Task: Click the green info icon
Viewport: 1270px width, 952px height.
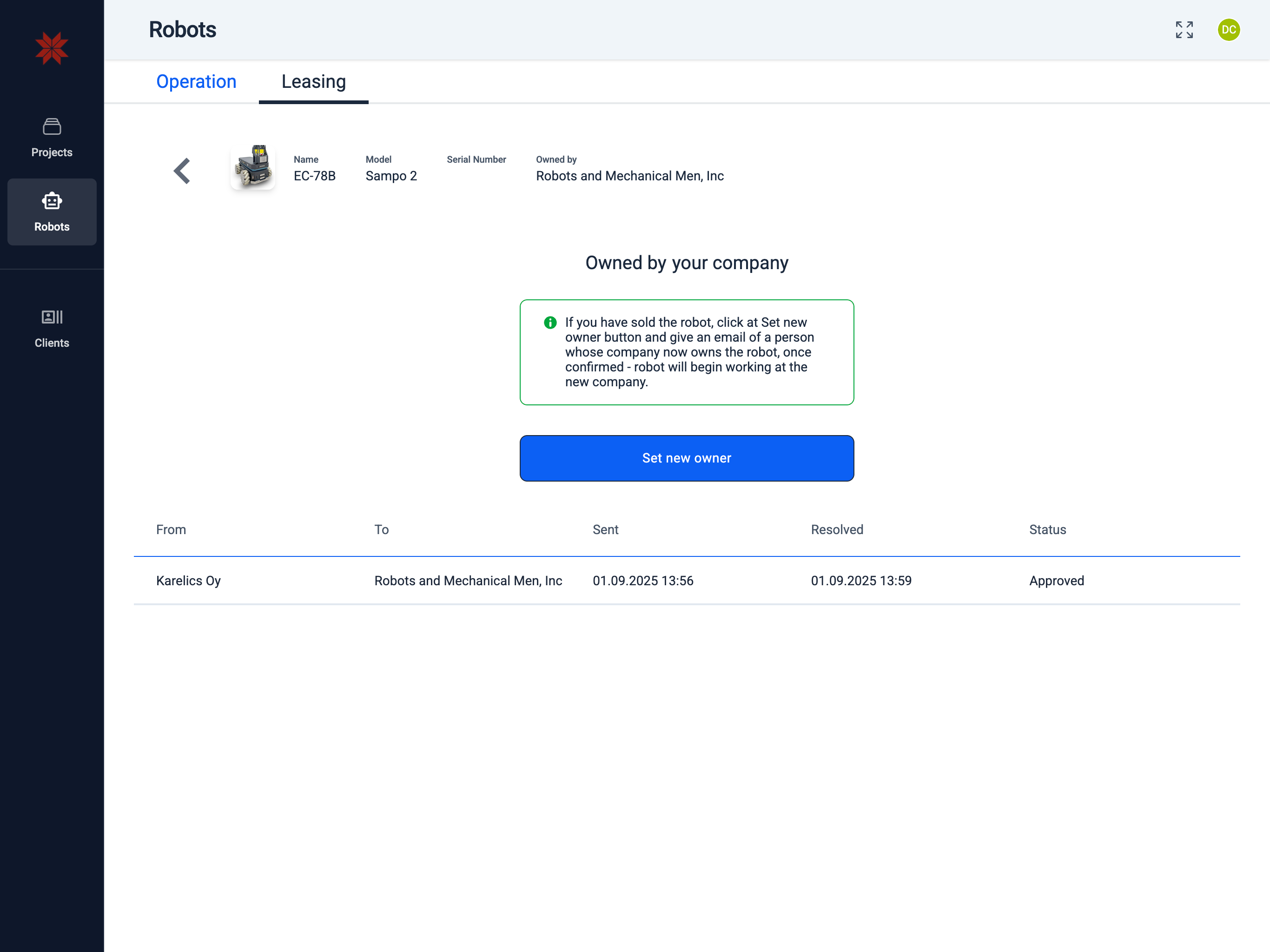Action: 550,323
